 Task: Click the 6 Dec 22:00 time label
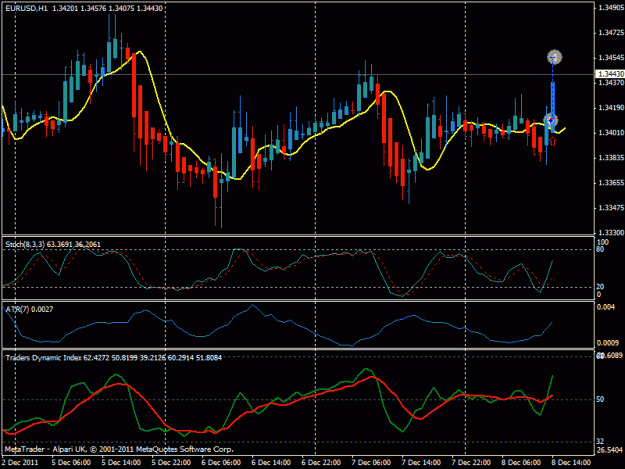pyautogui.click(x=321, y=463)
